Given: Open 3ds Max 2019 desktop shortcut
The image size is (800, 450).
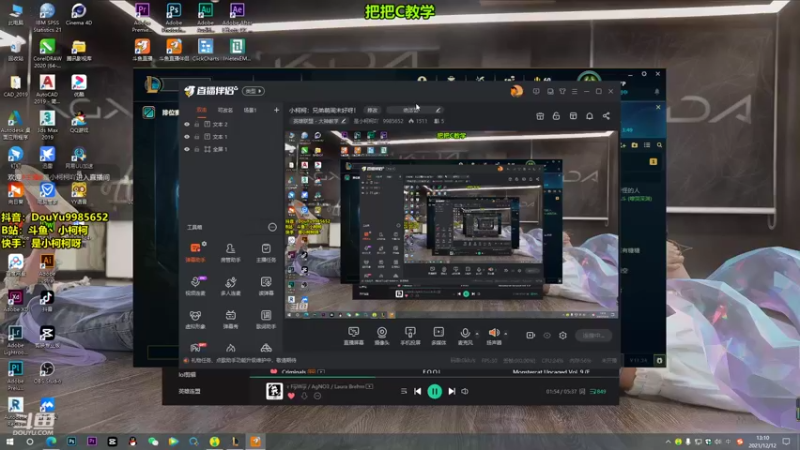Looking at the screenshot, I should point(47,124).
